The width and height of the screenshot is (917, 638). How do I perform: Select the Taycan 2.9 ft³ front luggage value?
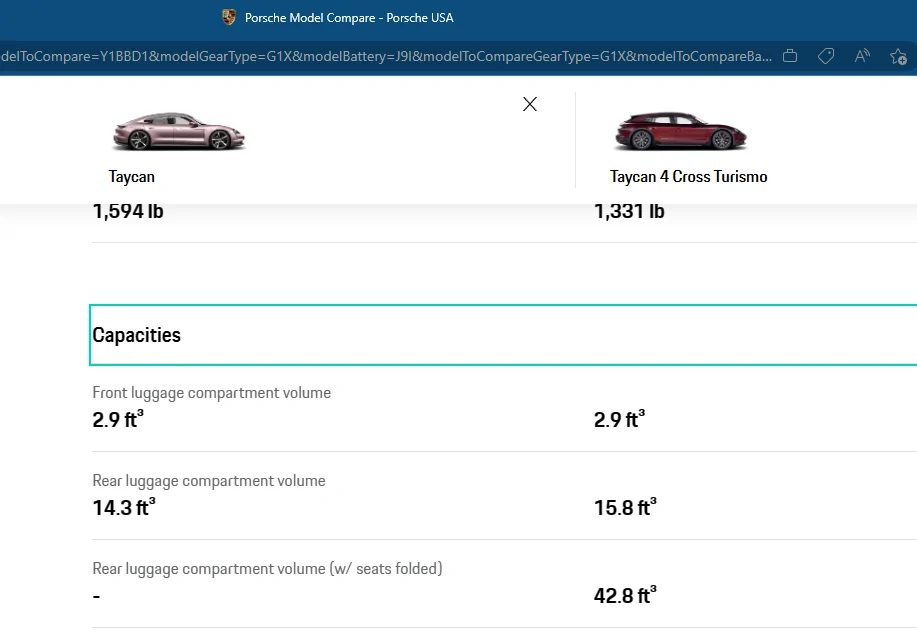pos(118,419)
